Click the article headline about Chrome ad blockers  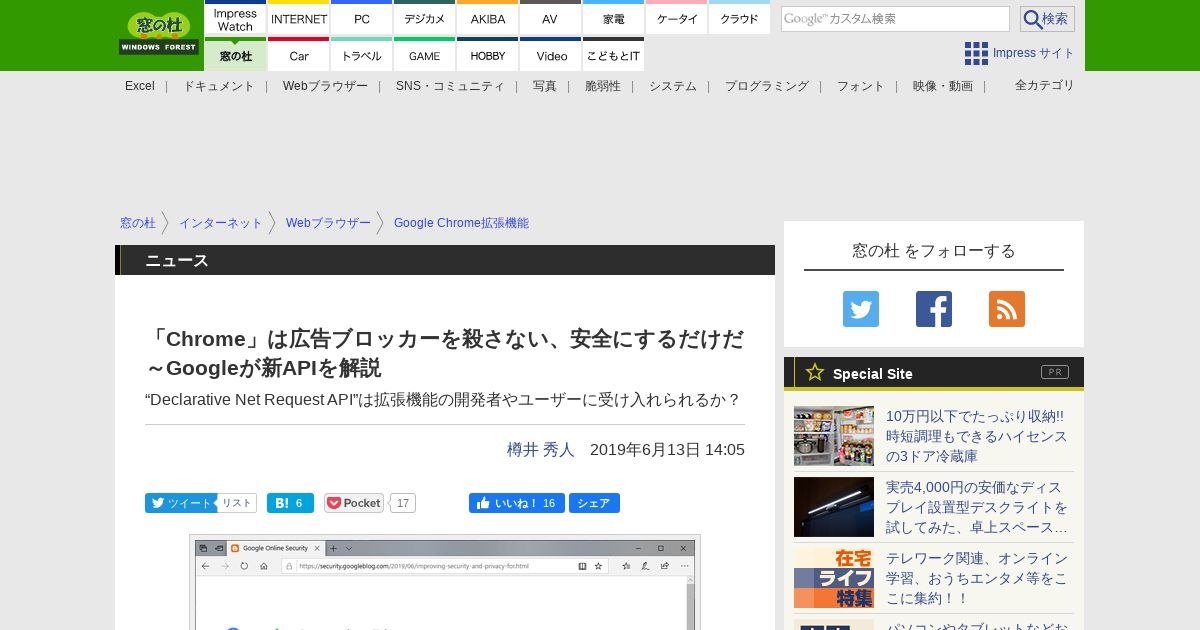tap(445, 353)
